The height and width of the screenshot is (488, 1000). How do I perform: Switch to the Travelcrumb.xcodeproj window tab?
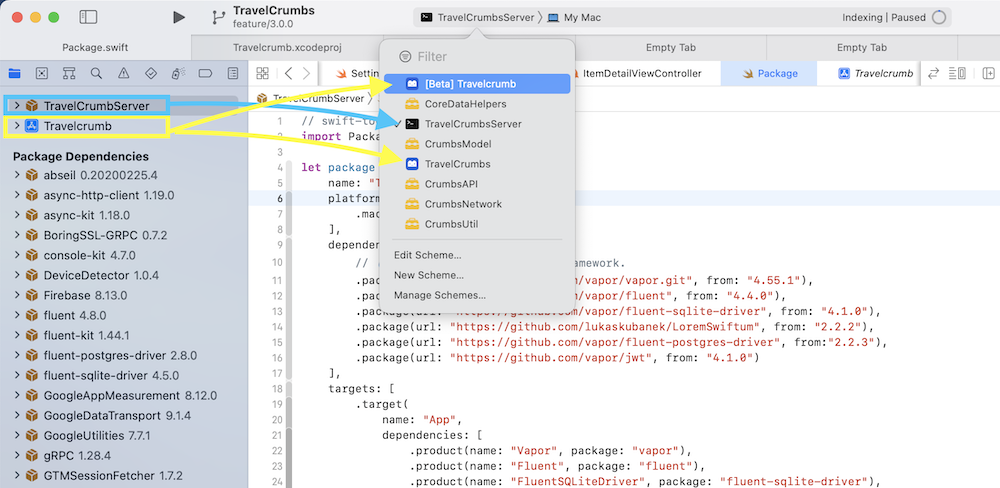point(285,47)
